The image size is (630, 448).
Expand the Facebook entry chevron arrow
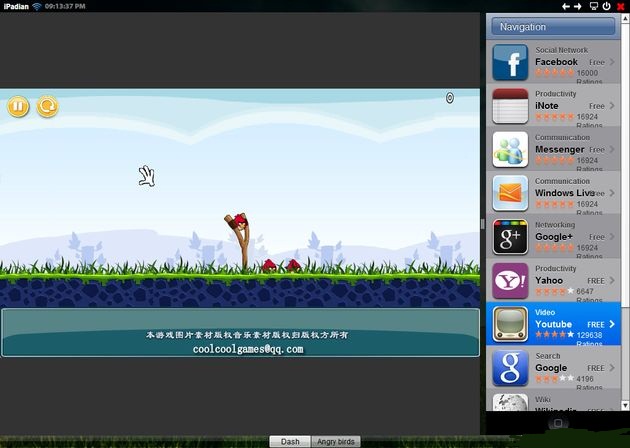point(611,62)
